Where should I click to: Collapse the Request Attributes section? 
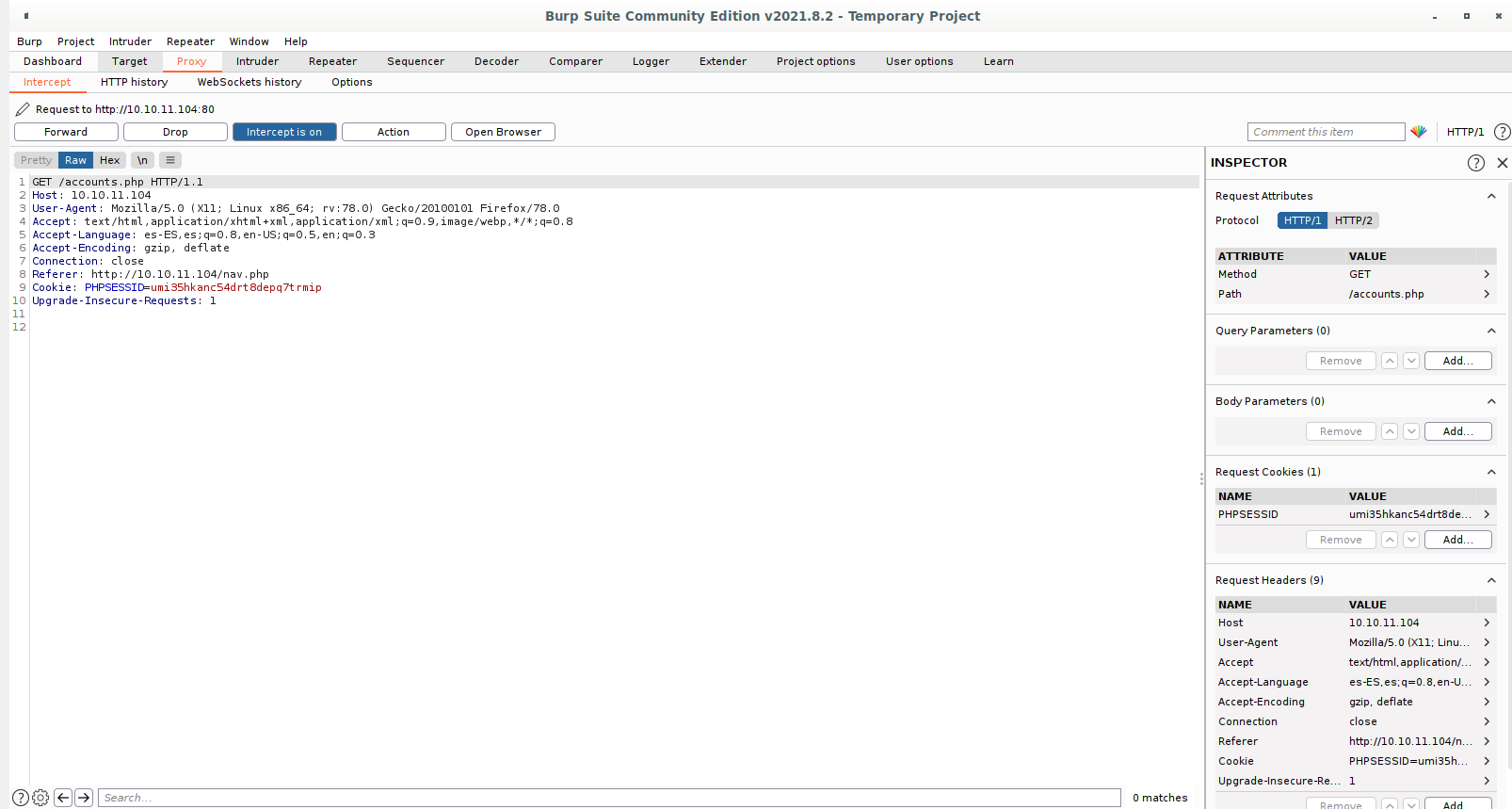[1491, 196]
